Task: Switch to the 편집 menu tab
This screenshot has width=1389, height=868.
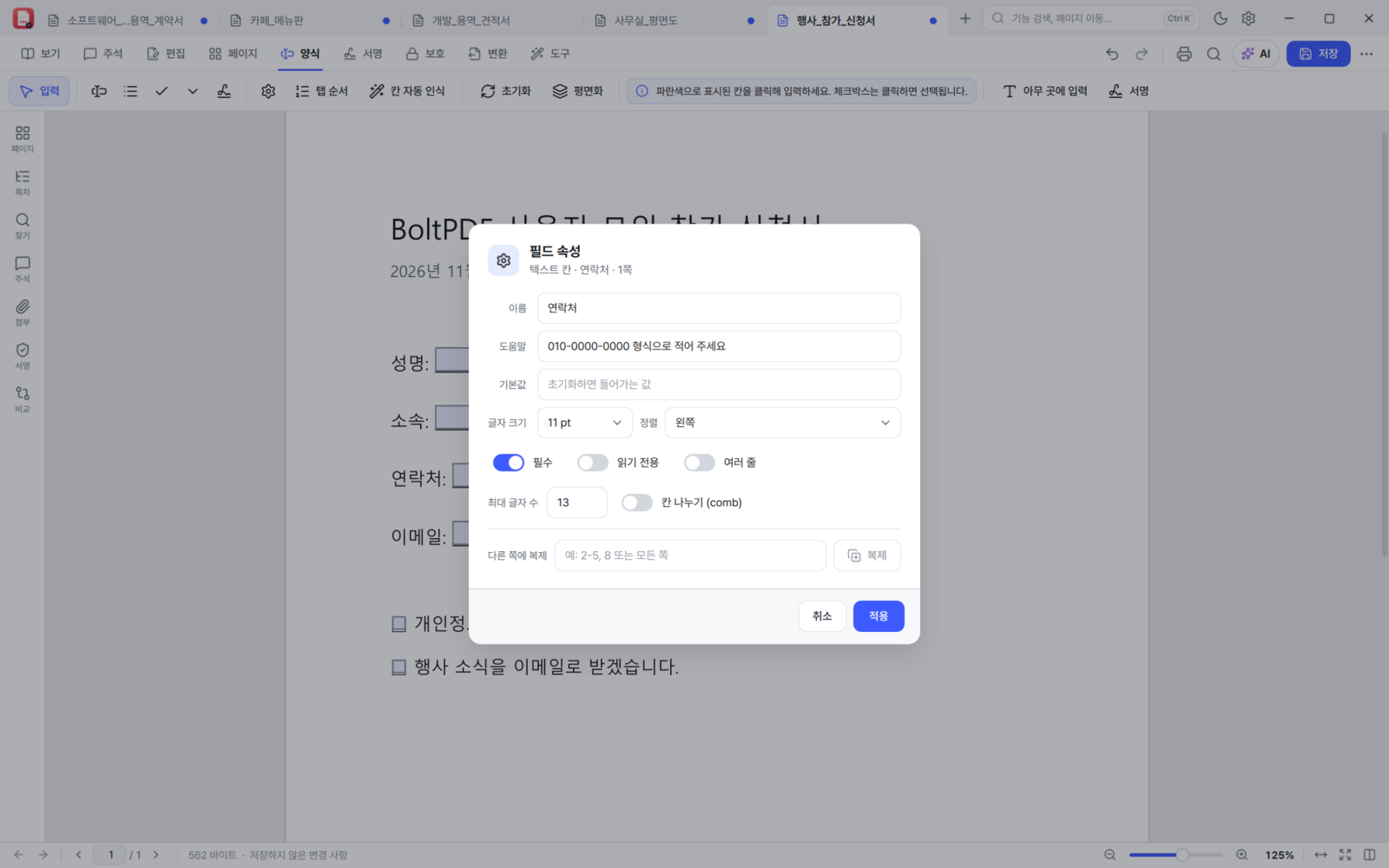Action: coord(166,54)
